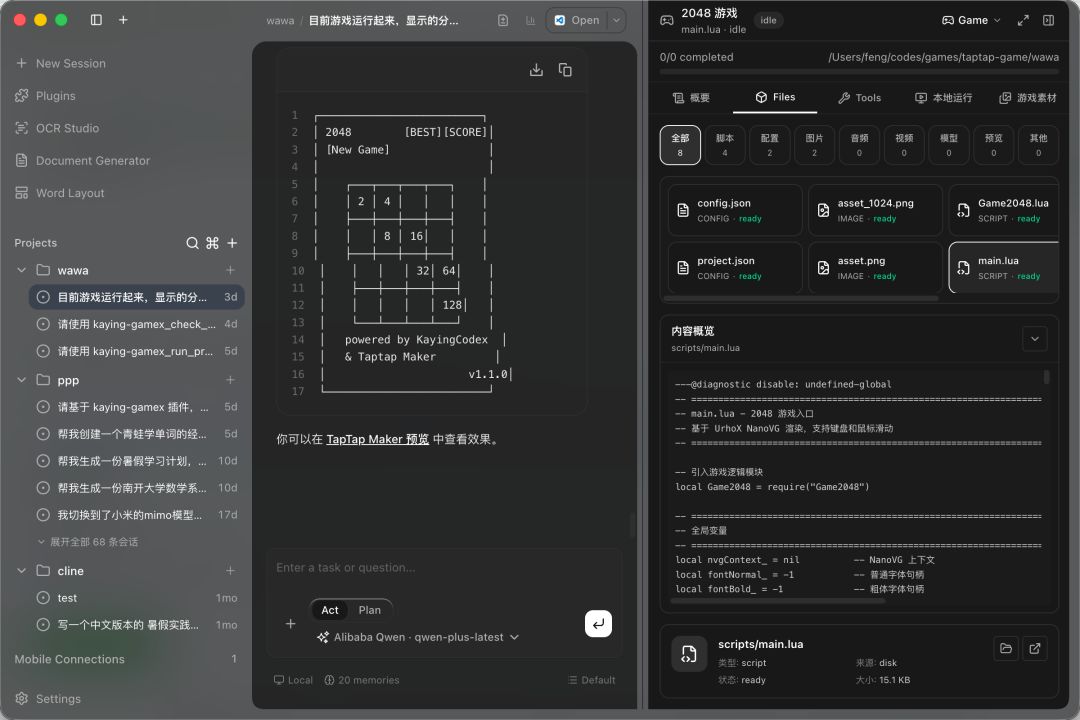Collapse the ppp project folder
1080x720 pixels.
(21, 380)
